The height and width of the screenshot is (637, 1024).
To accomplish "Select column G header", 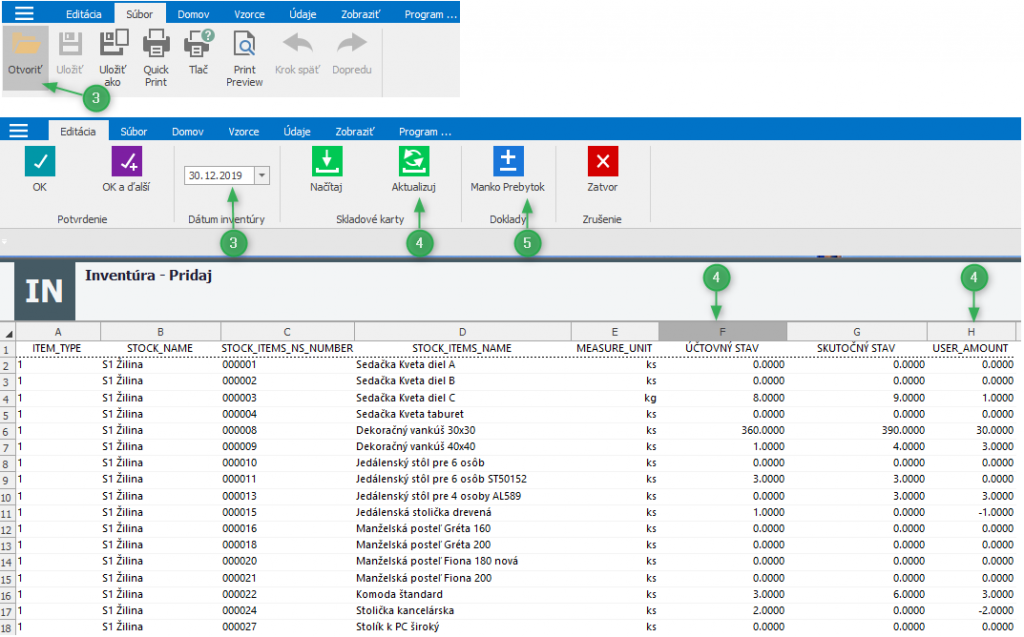I will [x=857, y=331].
